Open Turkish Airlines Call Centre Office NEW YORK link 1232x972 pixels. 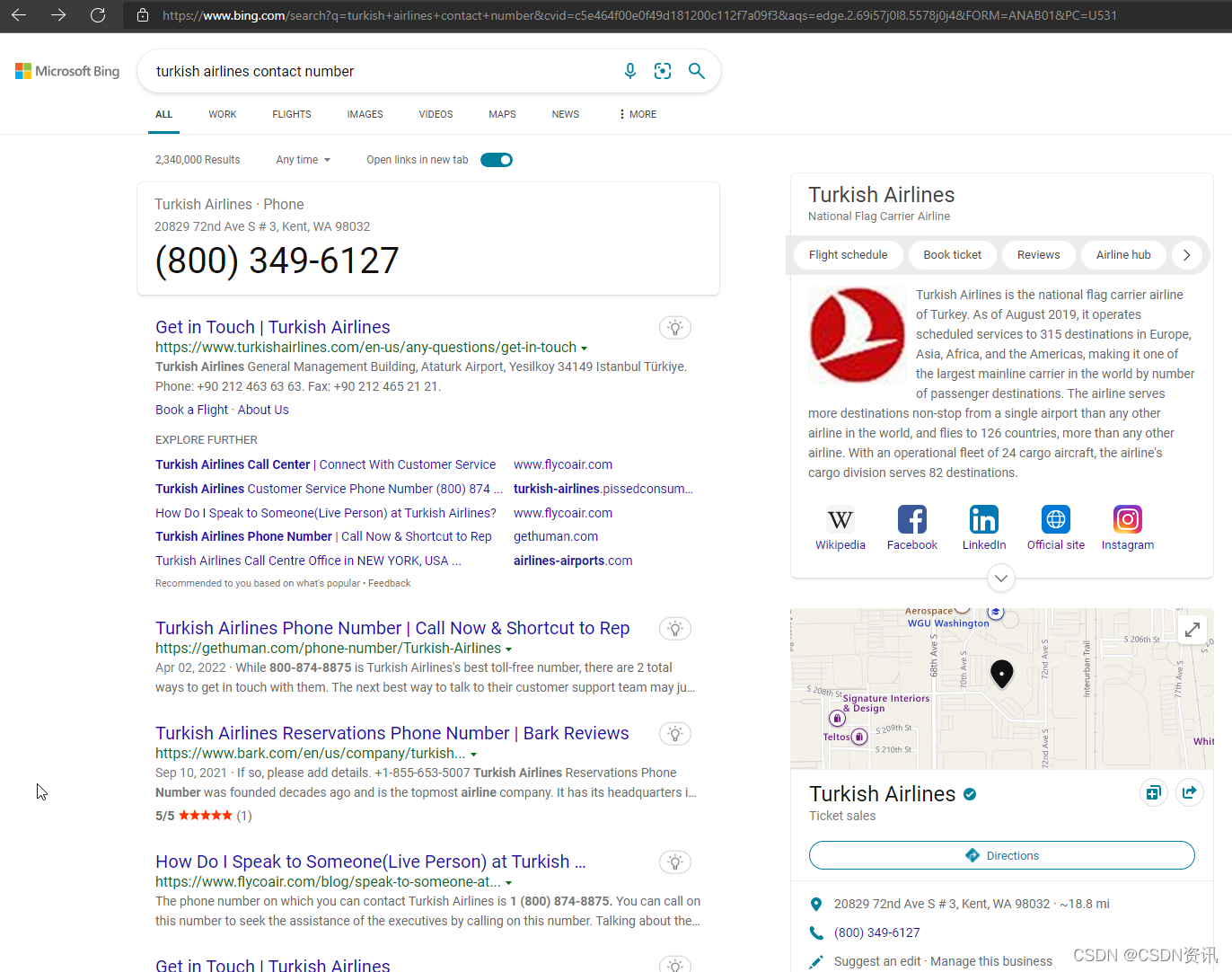[308, 561]
